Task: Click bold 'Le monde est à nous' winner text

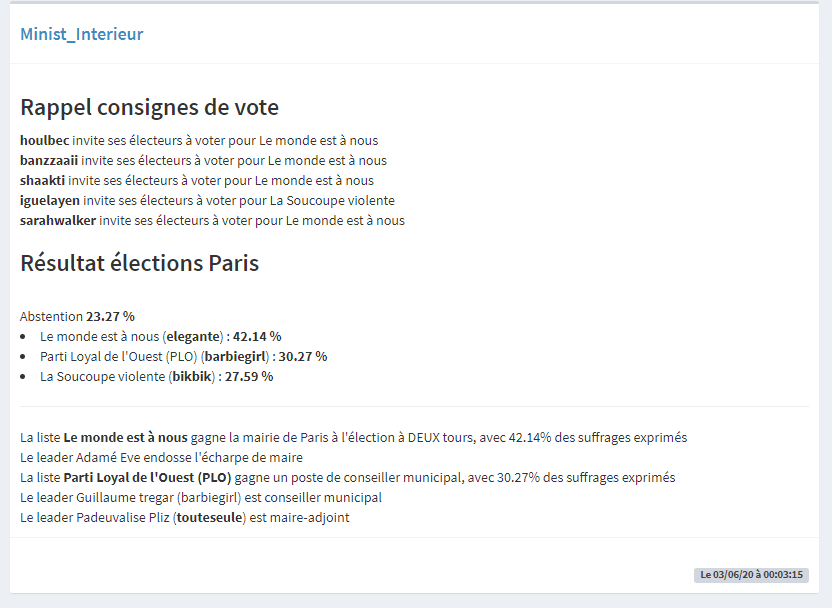Action: tap(125, 438)
